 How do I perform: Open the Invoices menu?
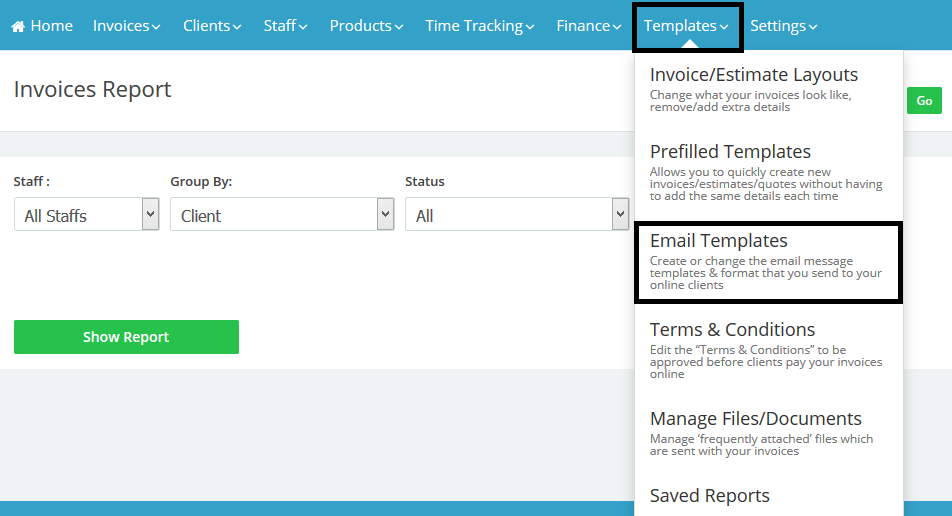[126, 26]
